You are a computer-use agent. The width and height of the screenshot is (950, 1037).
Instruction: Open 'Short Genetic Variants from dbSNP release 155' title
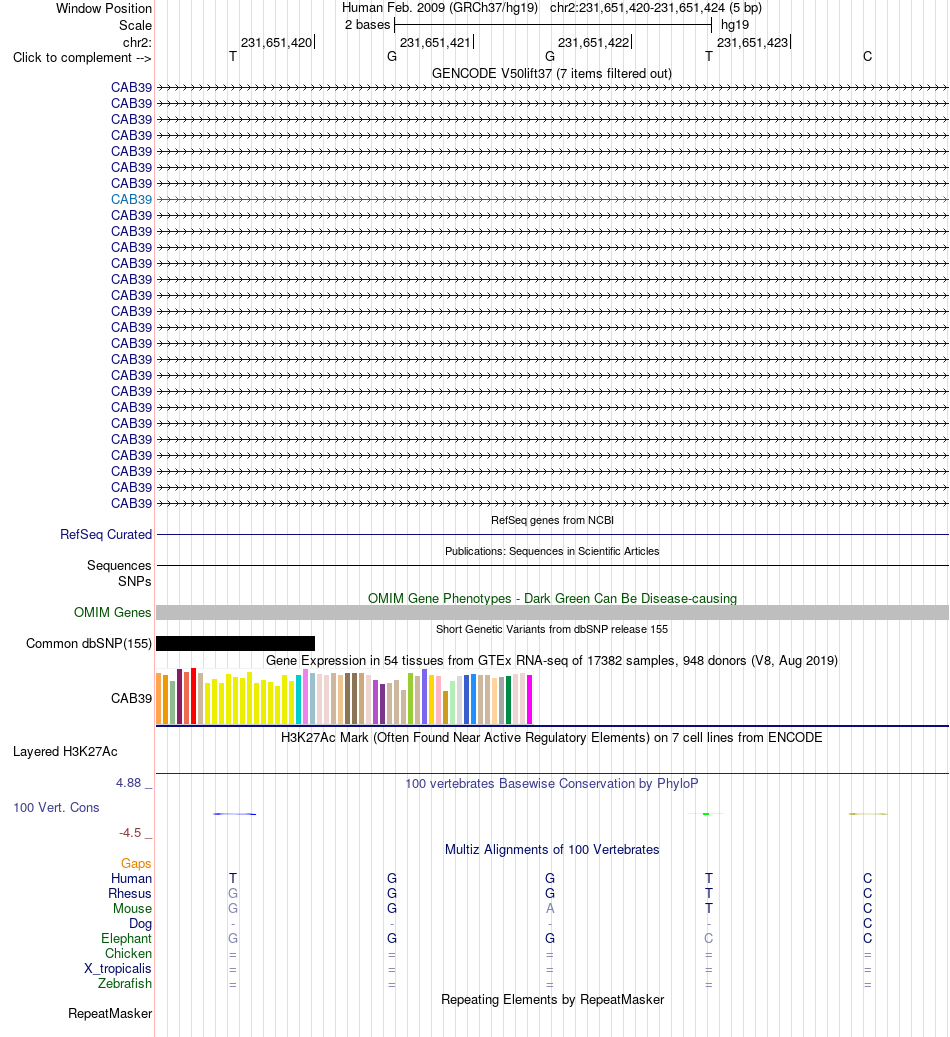click(x=552, y=630)
